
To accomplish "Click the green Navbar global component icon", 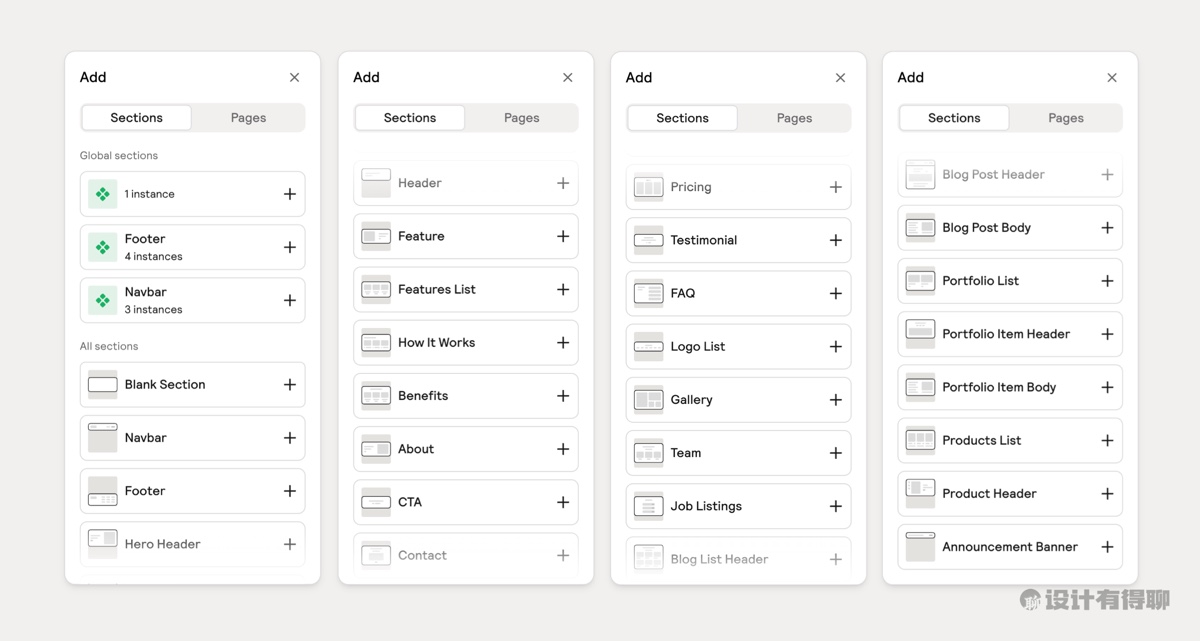I will coord(103,300).
